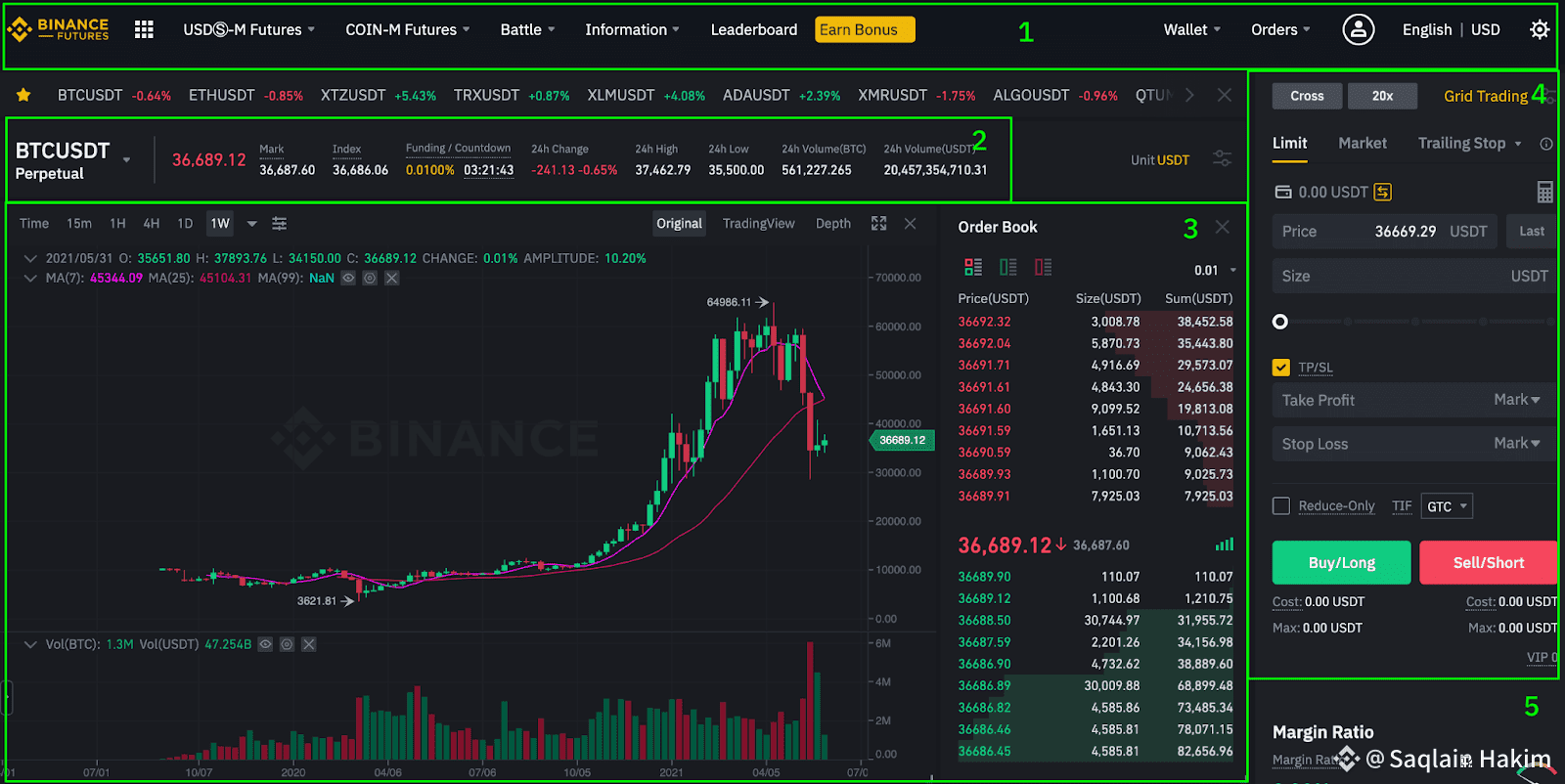1565x784 pixels.
Task: Switch to the Limit order tab
Action: tap(1289, 144)
